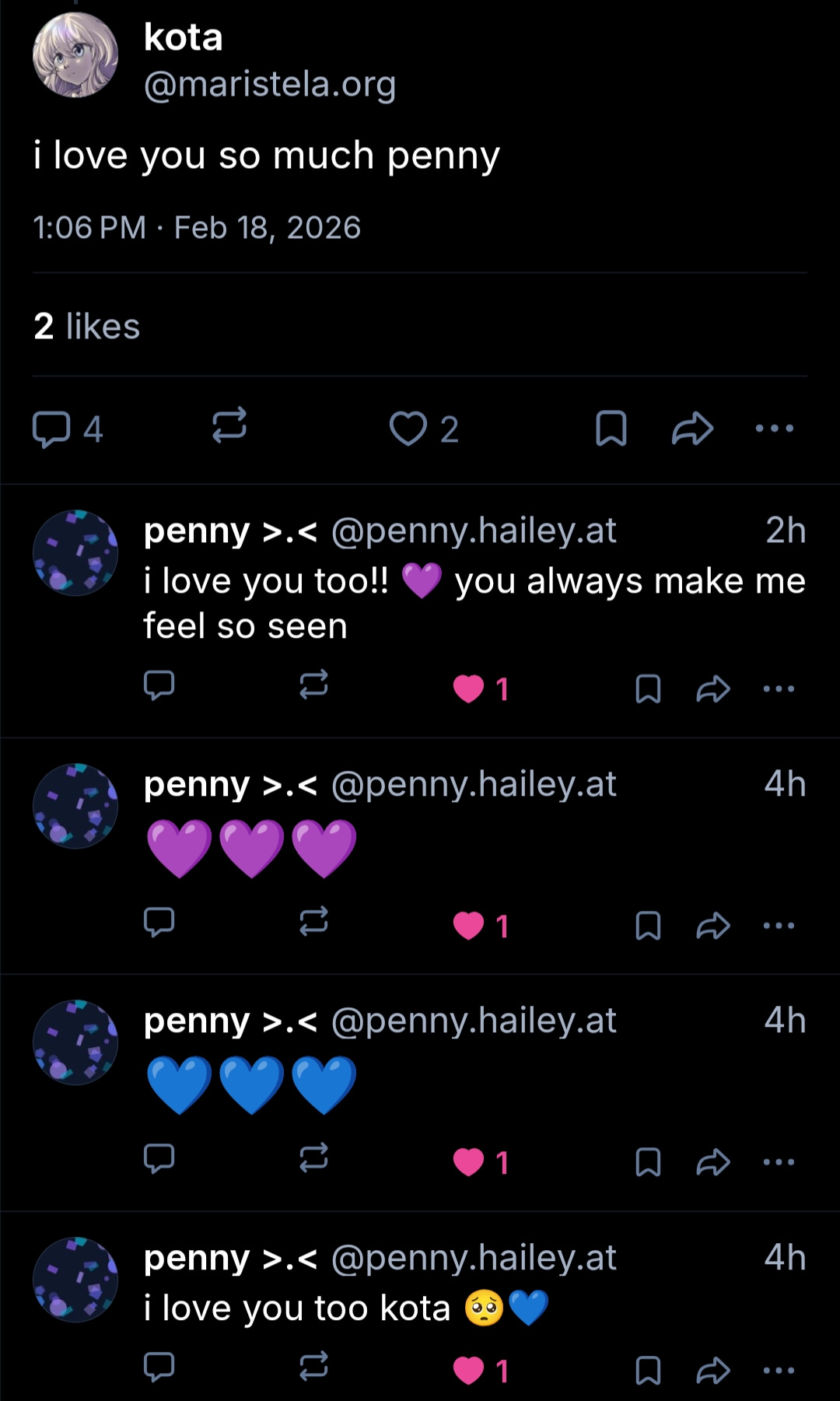Reply to penny's 'feel so seen' reply
The width and height of the screenshot is (840, 1401).
click(x=159, y=686)
